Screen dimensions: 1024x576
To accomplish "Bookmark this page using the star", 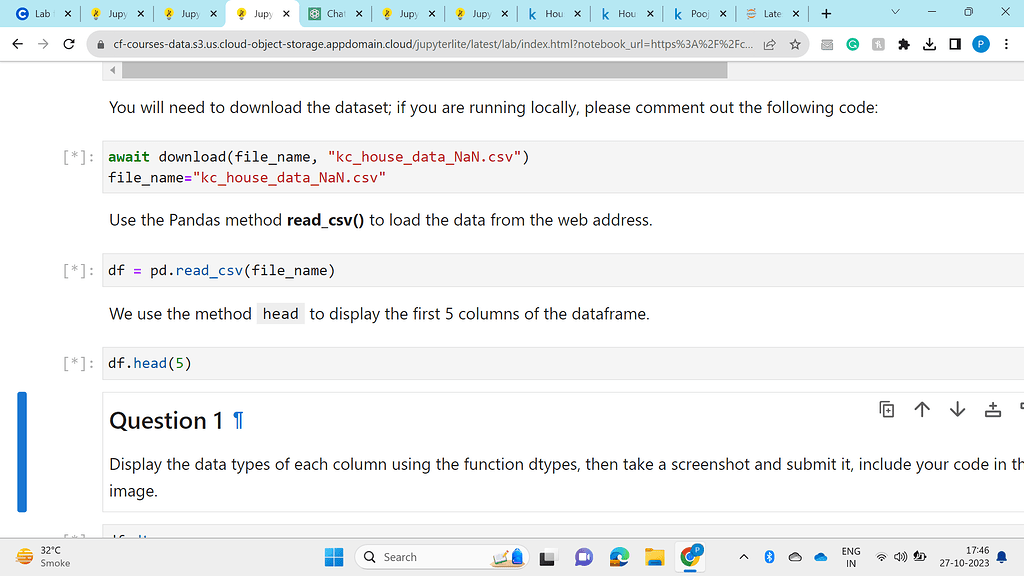I will [x=794, y=45].
